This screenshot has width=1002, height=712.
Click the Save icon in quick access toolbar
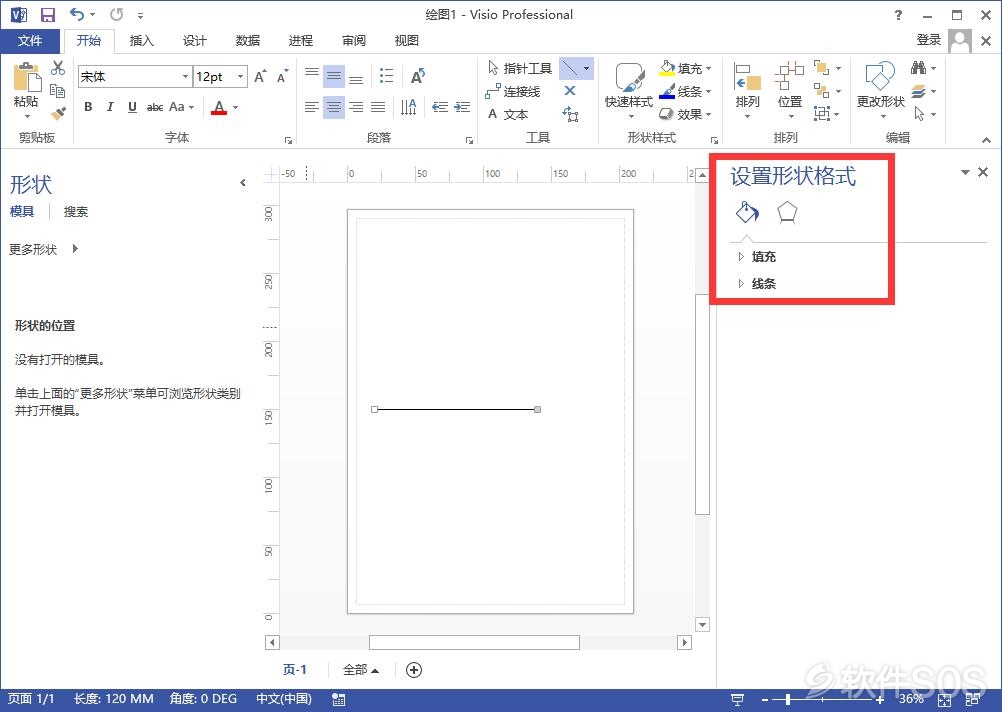tap(48, 15)
